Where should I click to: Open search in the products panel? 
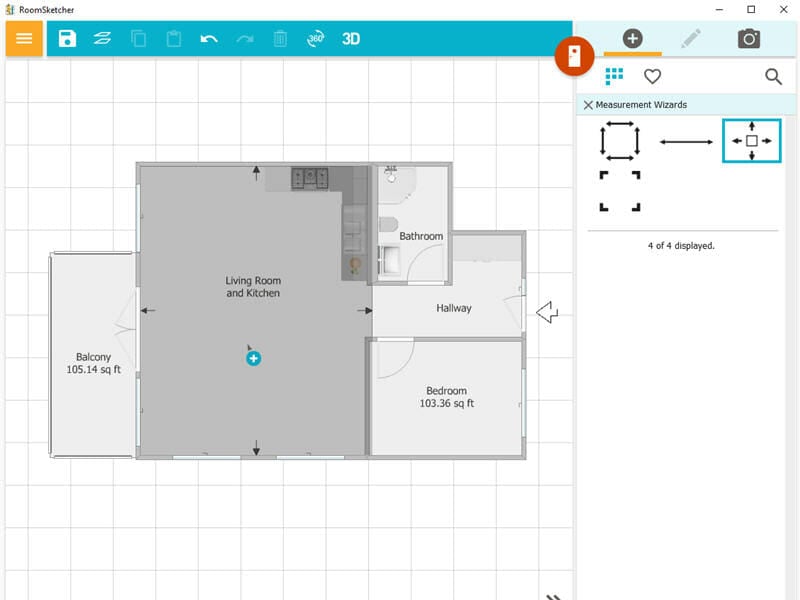(x=774, y=76)
